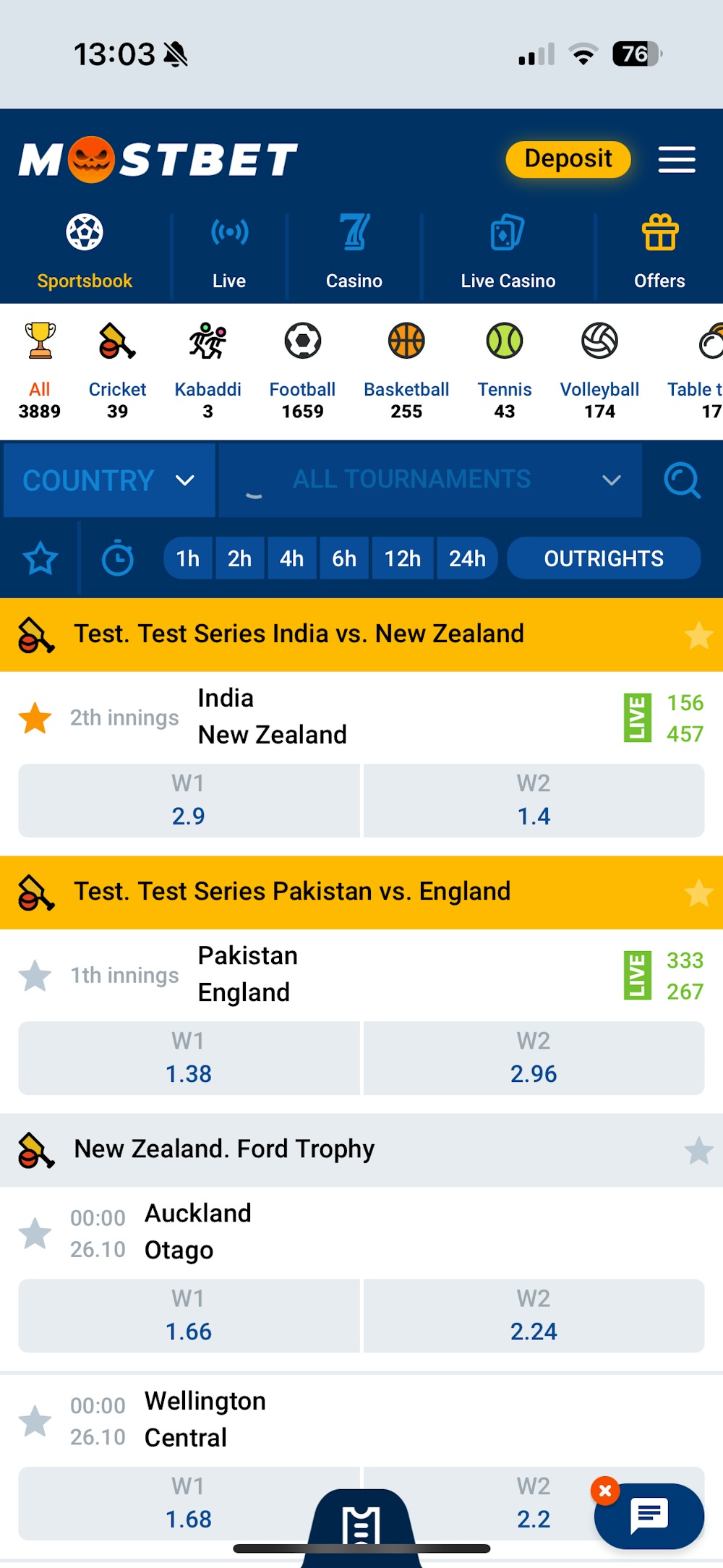The width and height of the screenshot is (723, 1568).
Task: Favorite the India vs New Zealand match
Action: [x=35, y=717]
